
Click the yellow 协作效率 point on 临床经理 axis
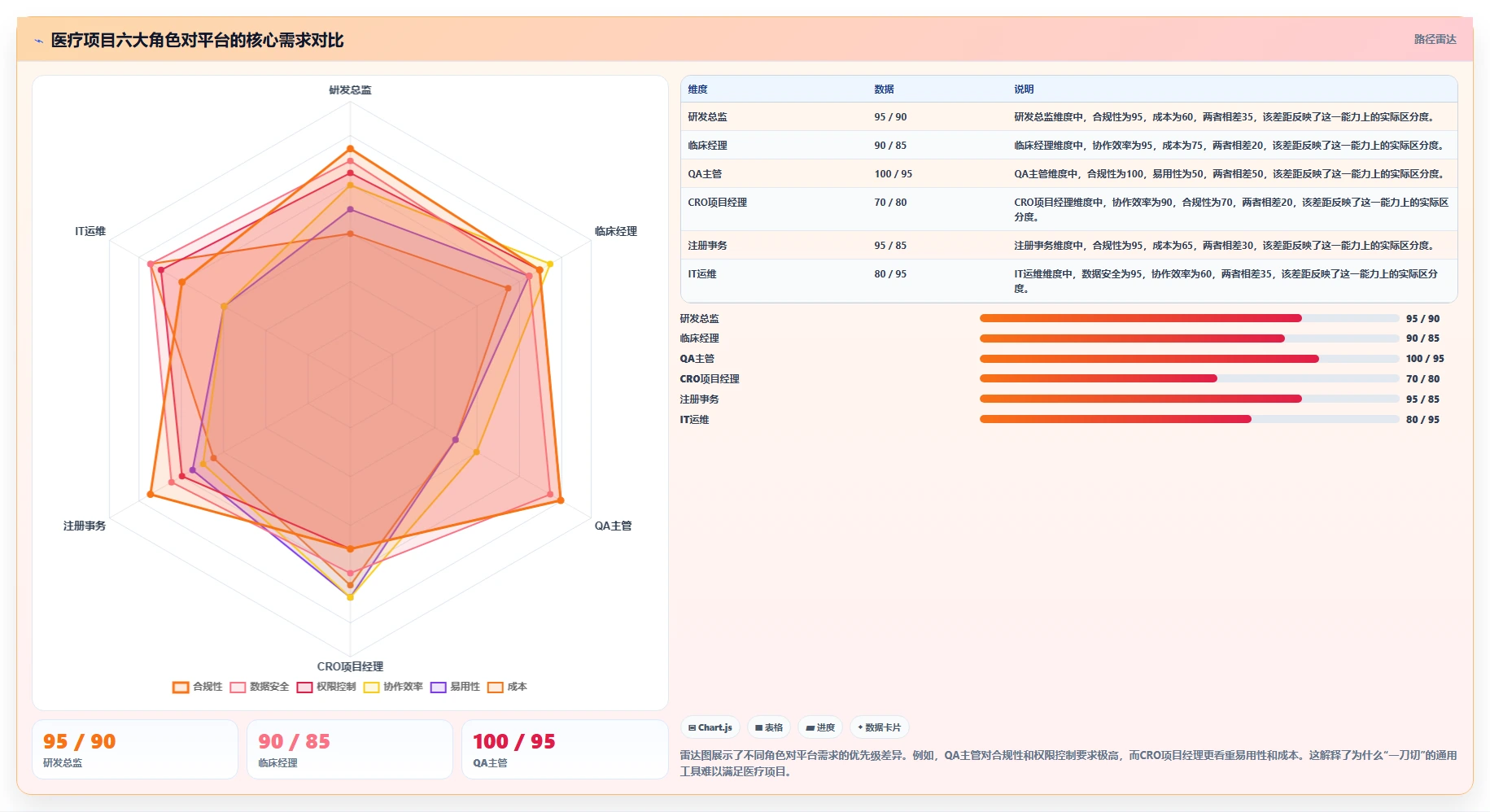tap(550, 264)
